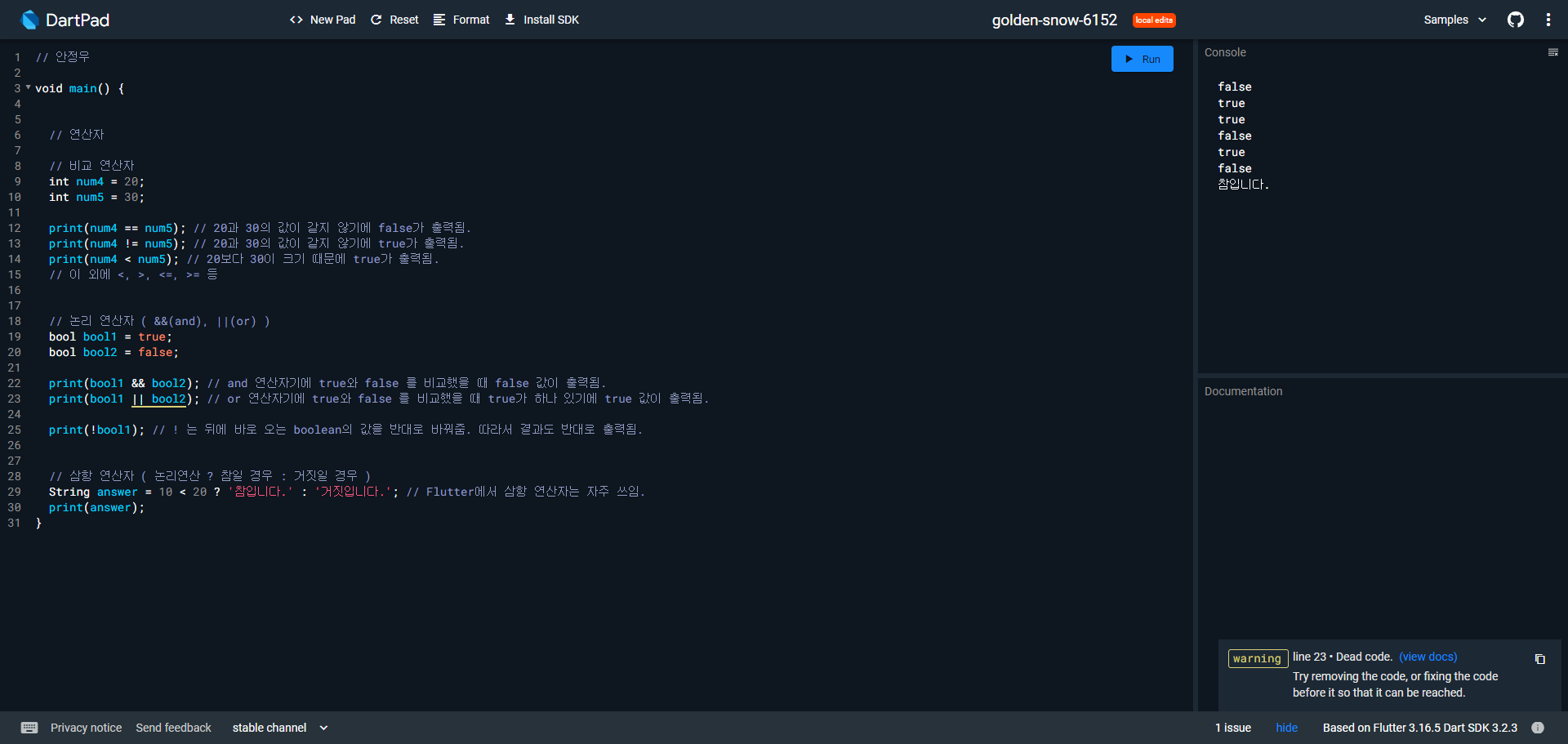Click the SDK info icon
The image size is (1568, 744).
click(1538, 728)
